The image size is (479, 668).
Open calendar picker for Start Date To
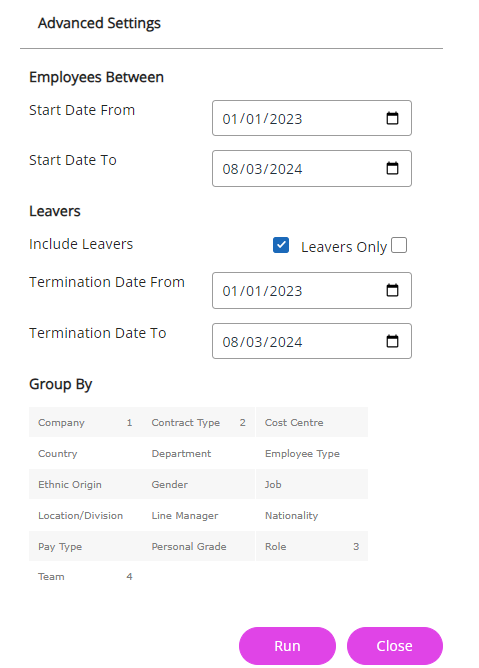[392, 168]
